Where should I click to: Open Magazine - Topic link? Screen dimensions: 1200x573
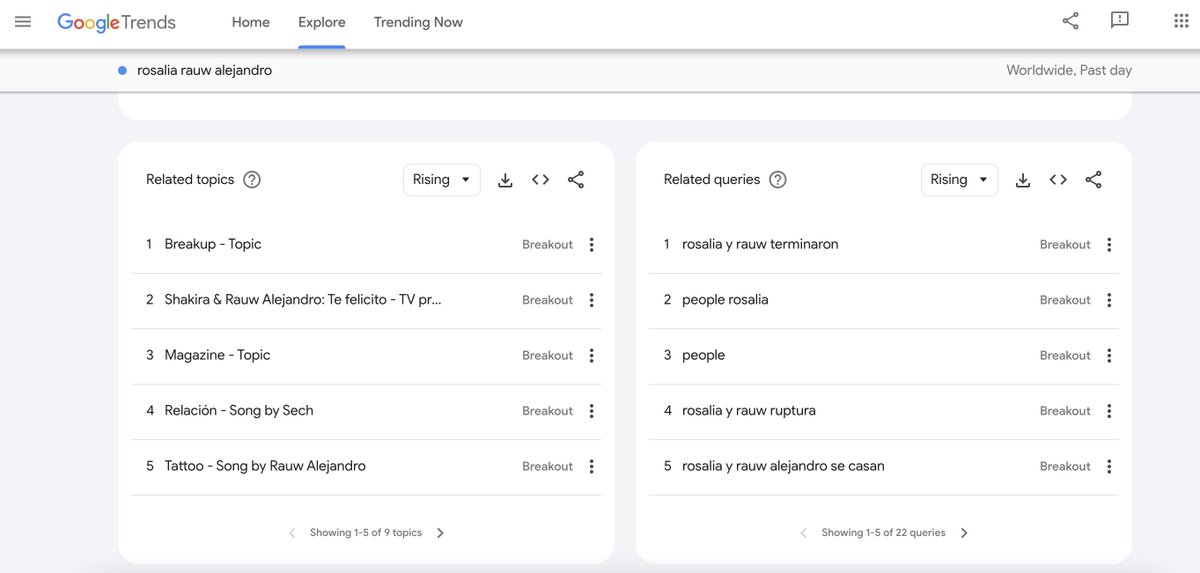point(217,355)
